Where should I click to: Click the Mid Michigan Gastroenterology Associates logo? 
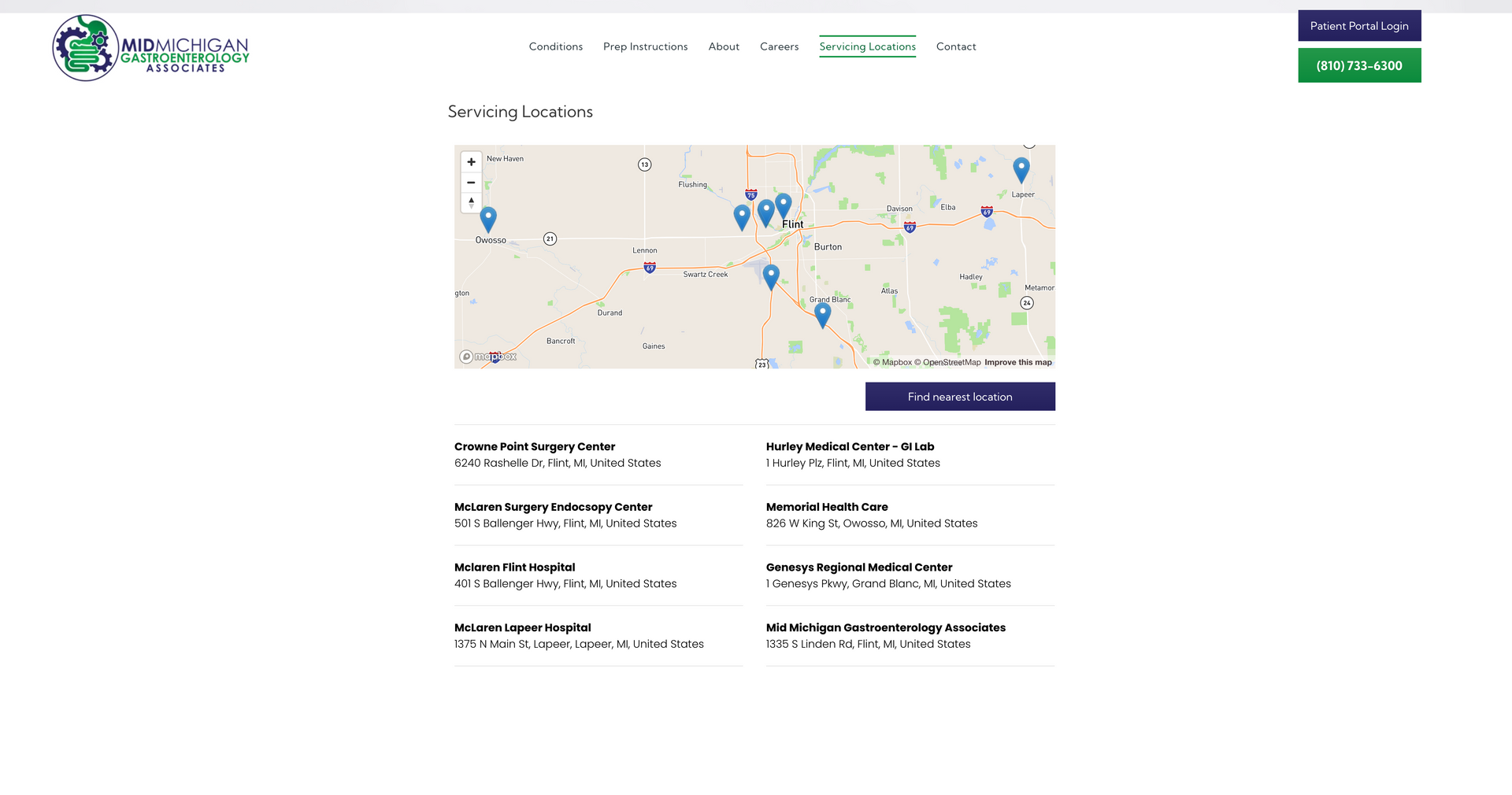pyautogui.click(x=150, y=48)
